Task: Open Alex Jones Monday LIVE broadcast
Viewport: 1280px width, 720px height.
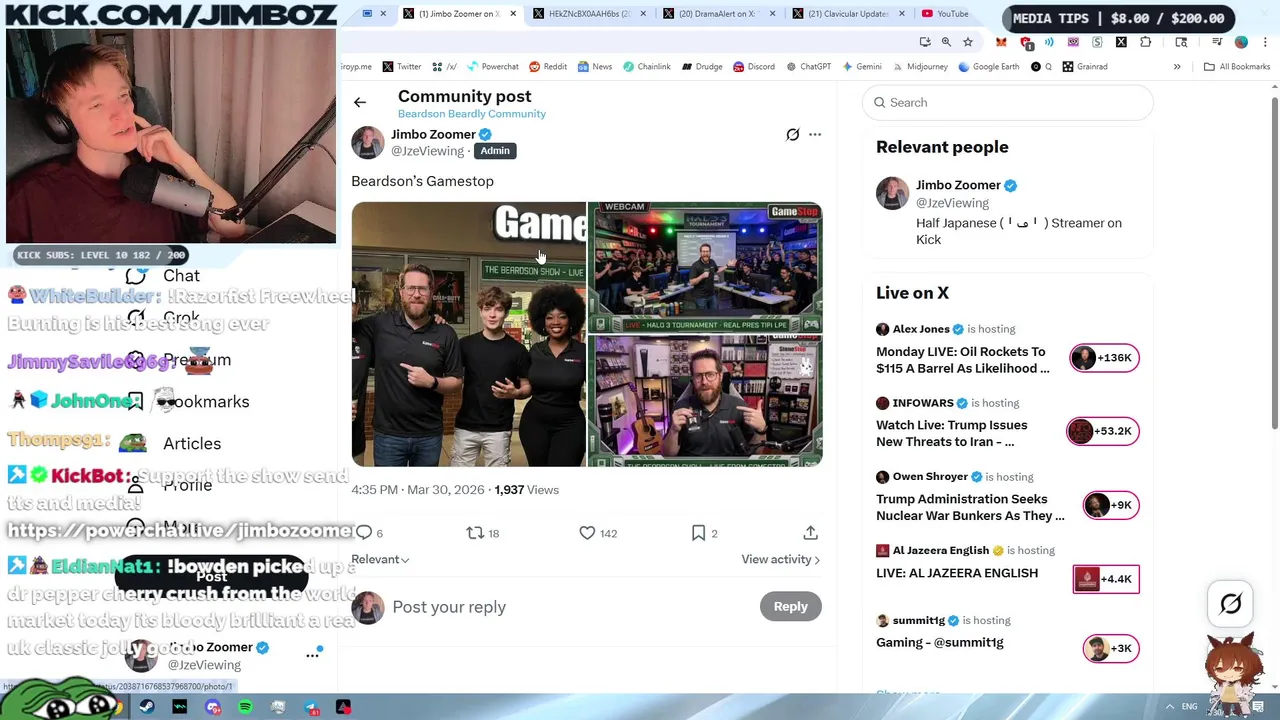Action: pyautogui.click(x=1007, y=349)
